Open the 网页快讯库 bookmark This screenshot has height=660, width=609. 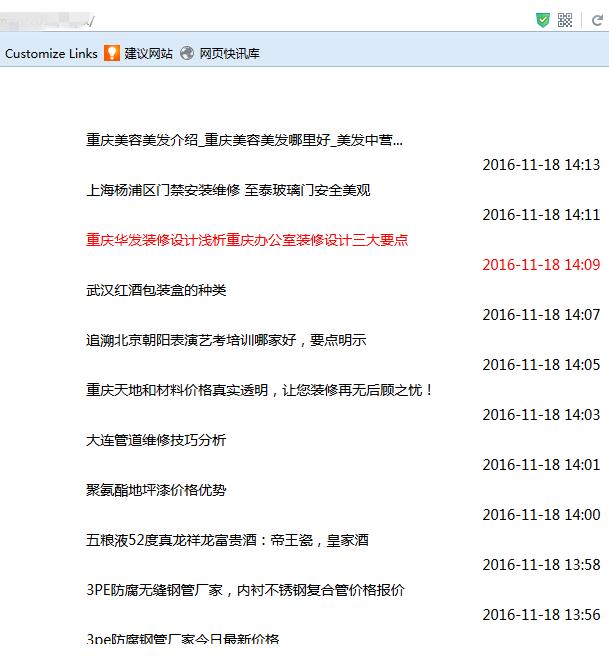coord(229,53)
